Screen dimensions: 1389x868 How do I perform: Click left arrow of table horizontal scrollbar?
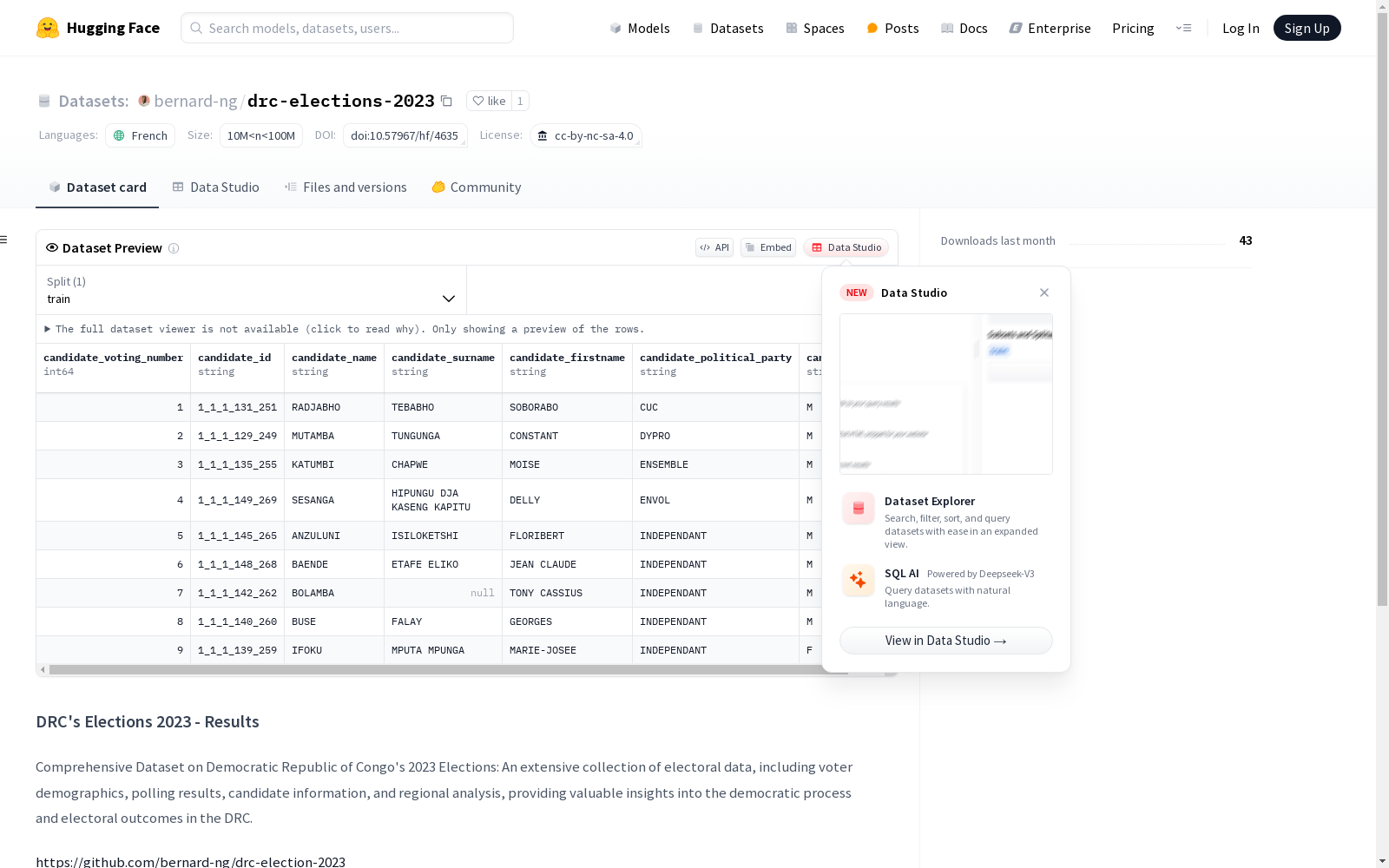coord(43,670)
